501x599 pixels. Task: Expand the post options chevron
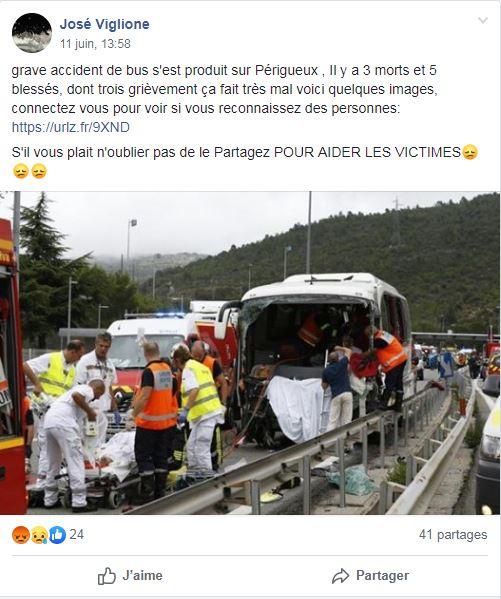(483, 20)
